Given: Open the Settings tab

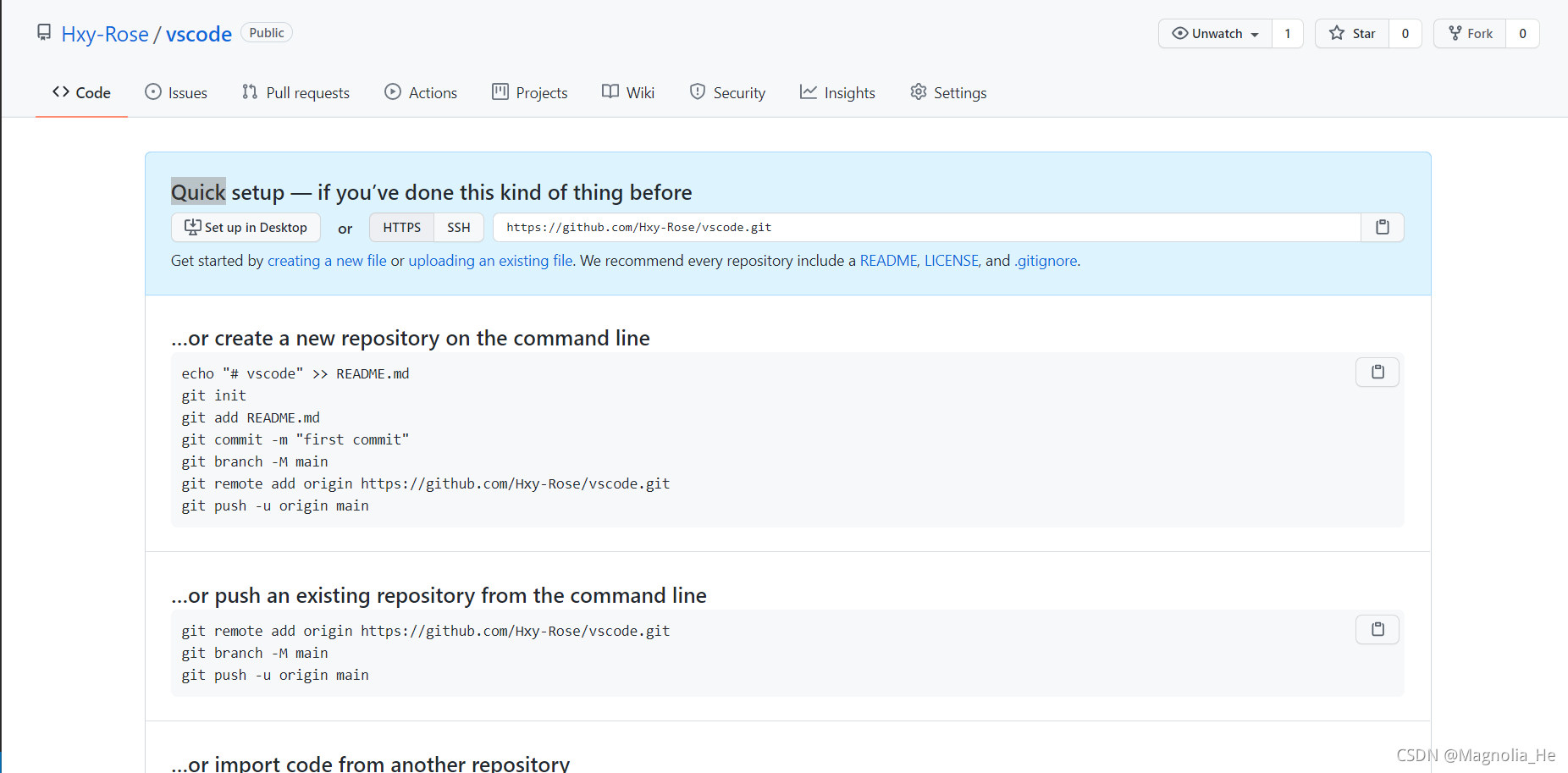Looking at the screenshot, I should tap(948, 92).
